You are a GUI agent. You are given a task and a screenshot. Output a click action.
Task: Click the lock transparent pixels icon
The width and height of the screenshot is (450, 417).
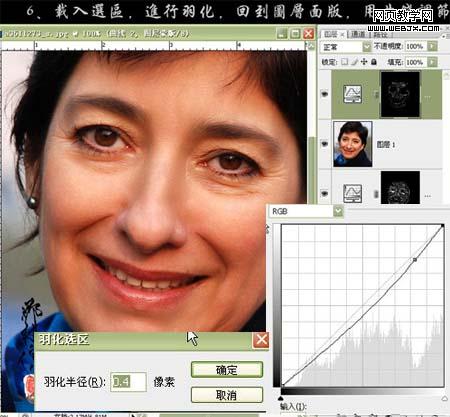click(345, 62)
